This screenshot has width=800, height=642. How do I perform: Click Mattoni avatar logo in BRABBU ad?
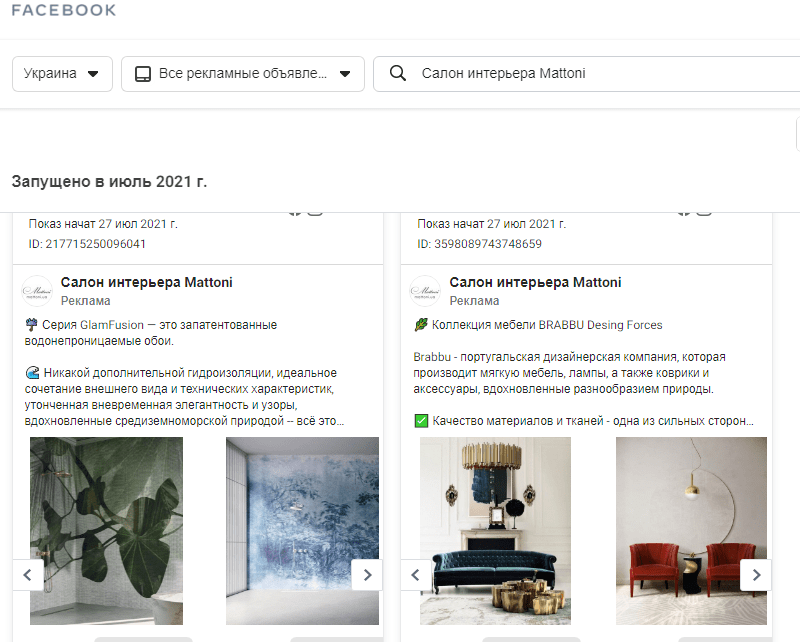click(426, 291)
